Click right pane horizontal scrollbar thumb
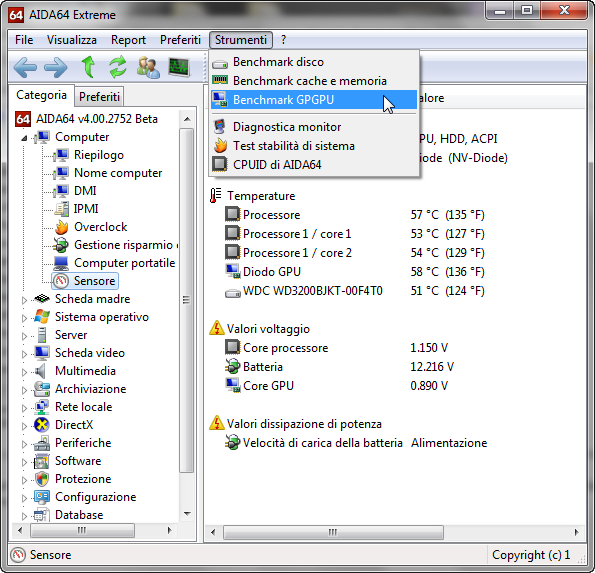595x573 pixels. 333,532
